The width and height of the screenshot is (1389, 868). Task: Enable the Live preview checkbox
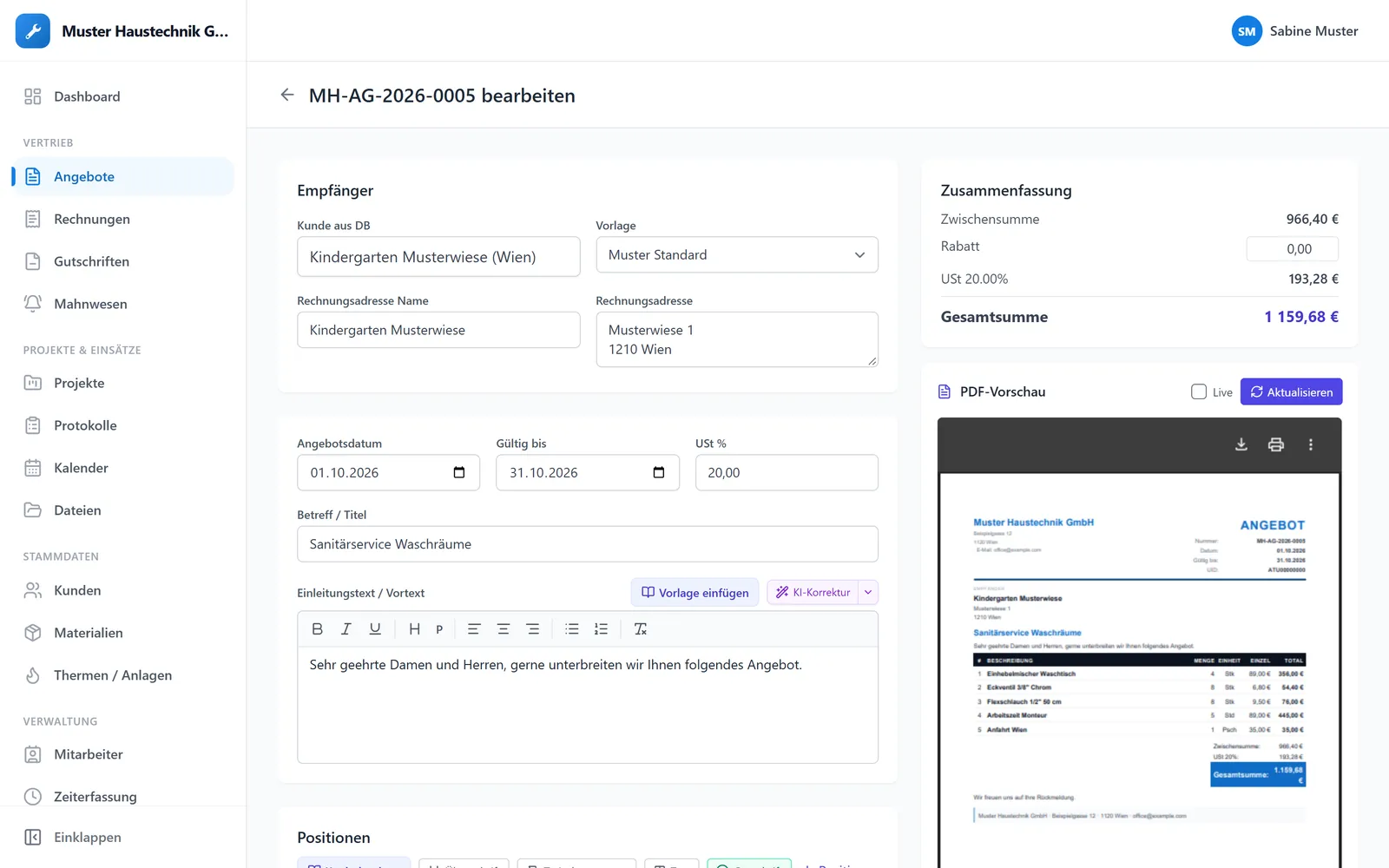tap(1199, 391)
